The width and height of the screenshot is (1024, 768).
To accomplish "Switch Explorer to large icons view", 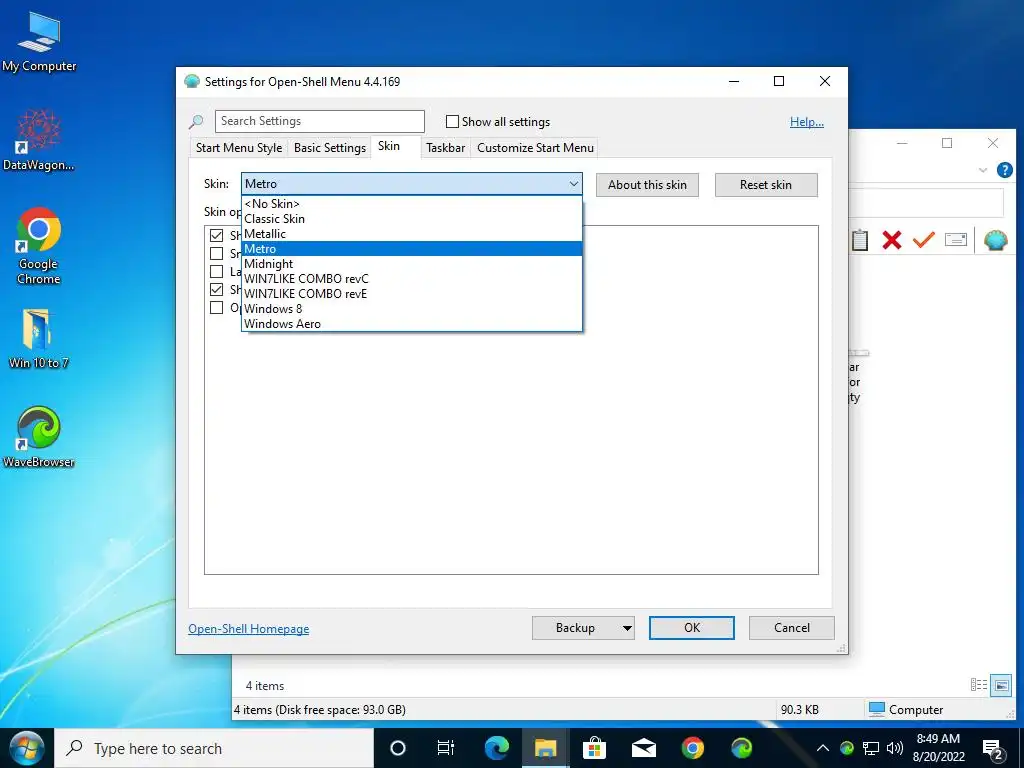I will click(1000, 684).
